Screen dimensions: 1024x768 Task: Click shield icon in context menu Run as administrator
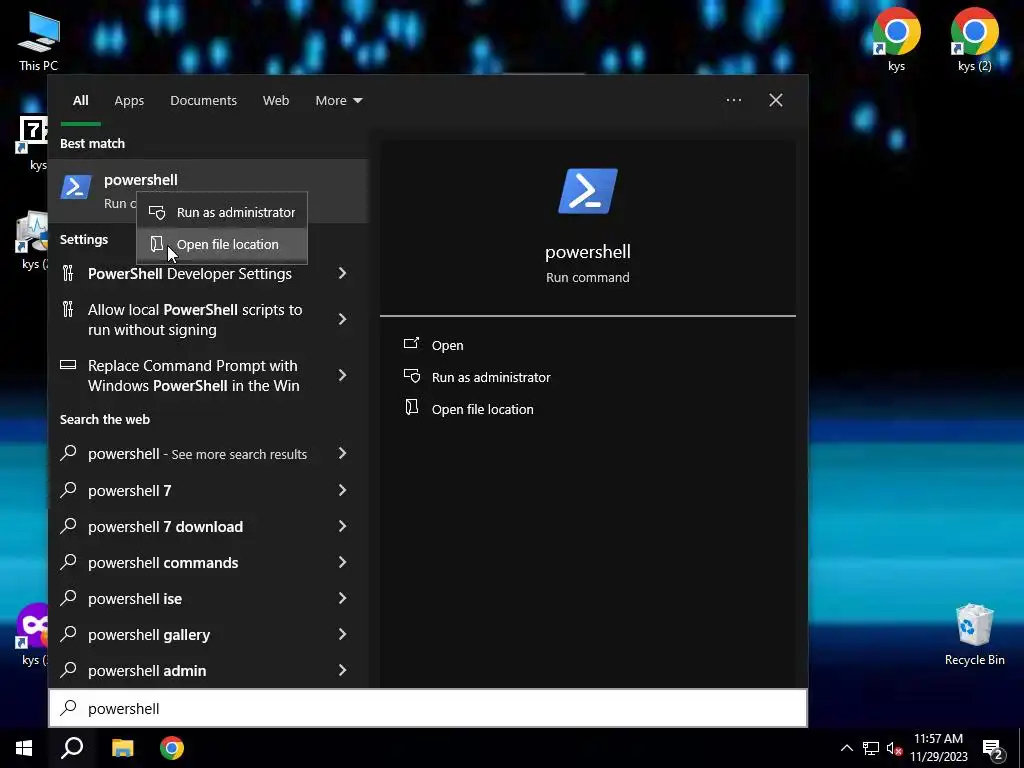[x=157, y=212]
